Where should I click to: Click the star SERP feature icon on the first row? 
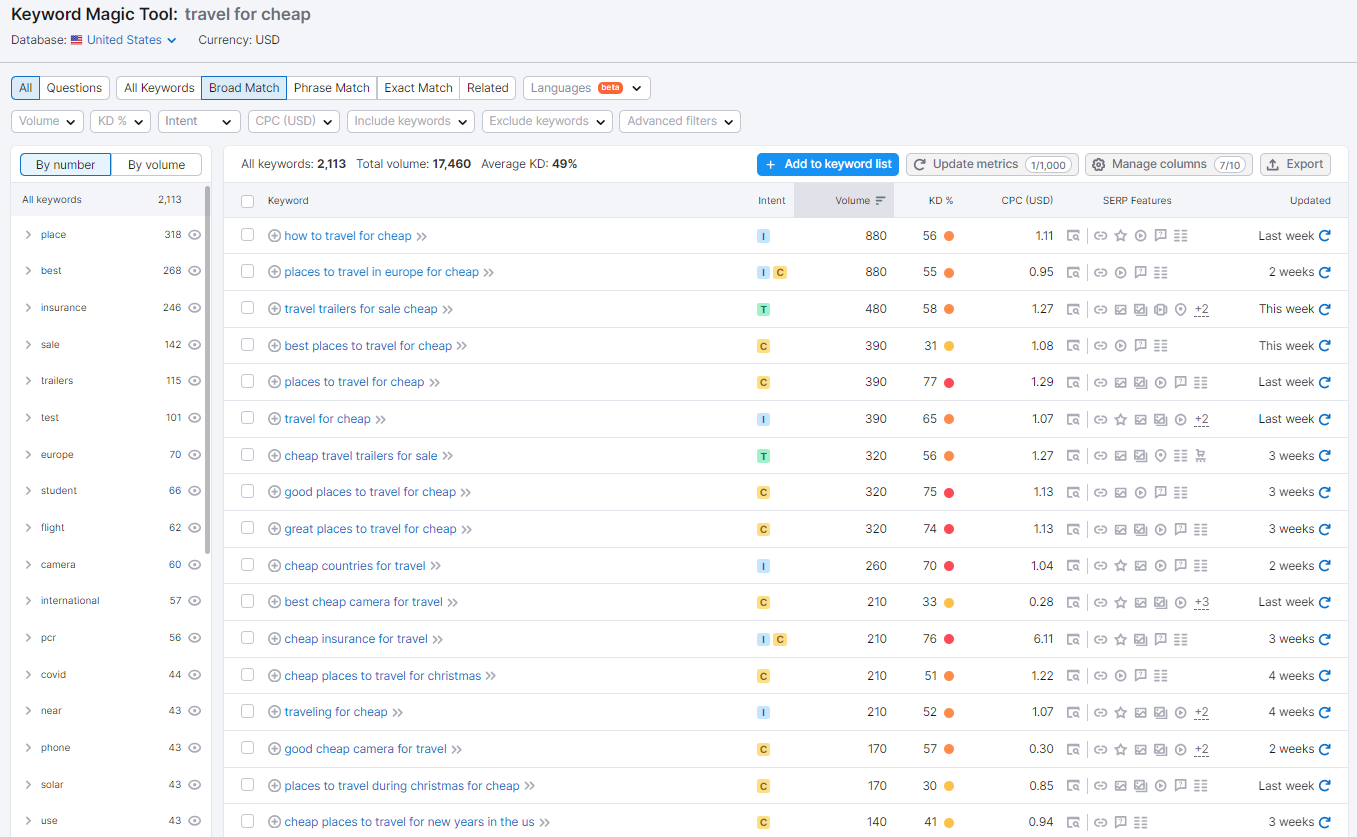[x=1121, y=235]
